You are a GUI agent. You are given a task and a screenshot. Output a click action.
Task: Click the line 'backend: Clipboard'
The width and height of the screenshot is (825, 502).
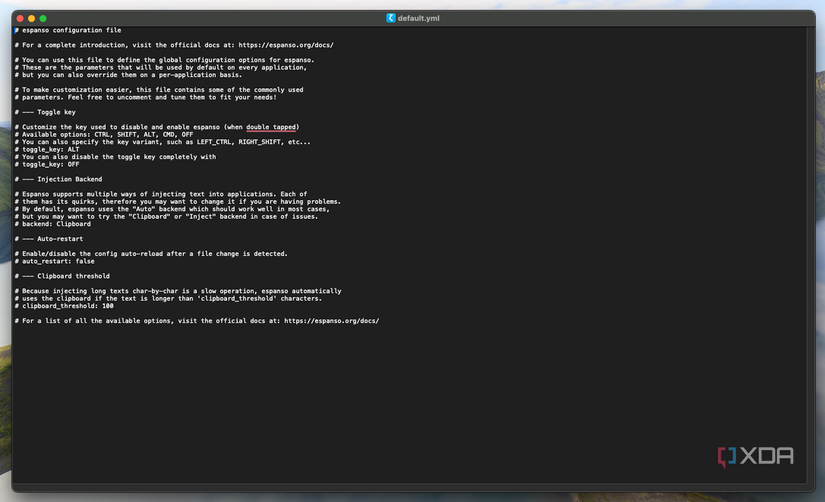click(x=53, y=224)
